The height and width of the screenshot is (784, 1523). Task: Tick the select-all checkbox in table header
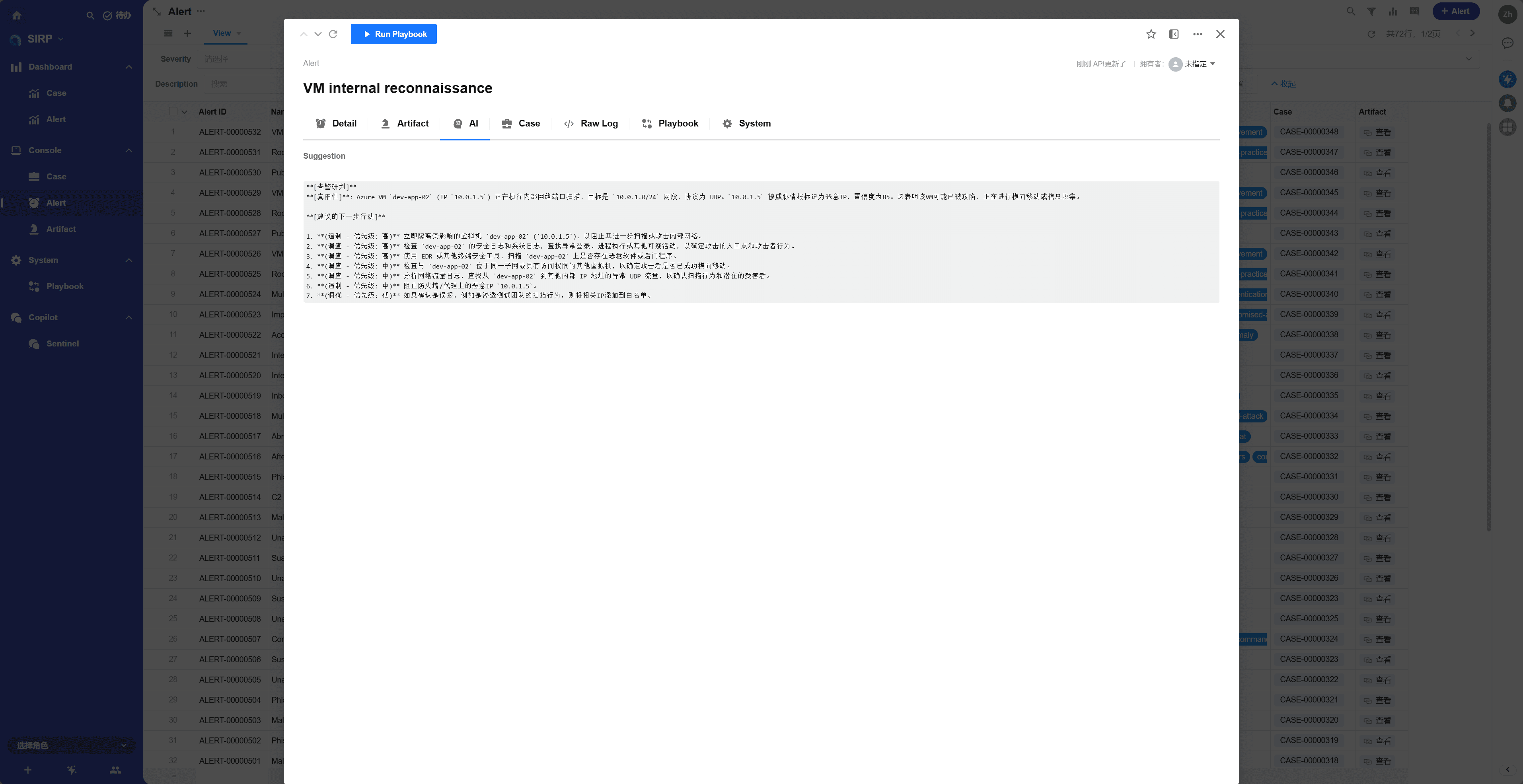point(173,112)
